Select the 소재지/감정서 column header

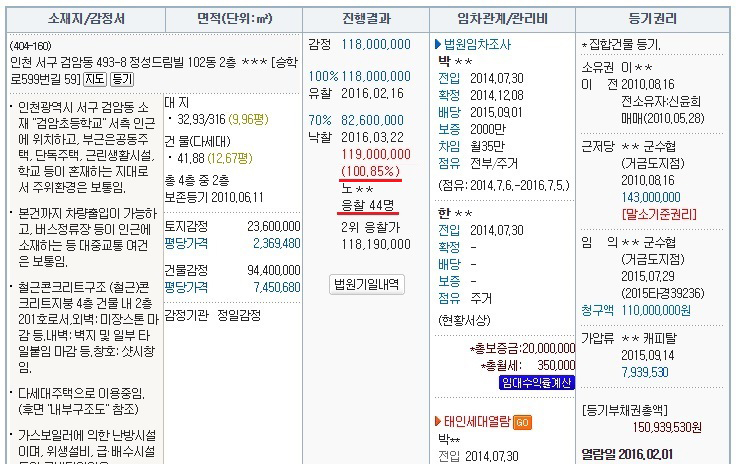point(86,19)
